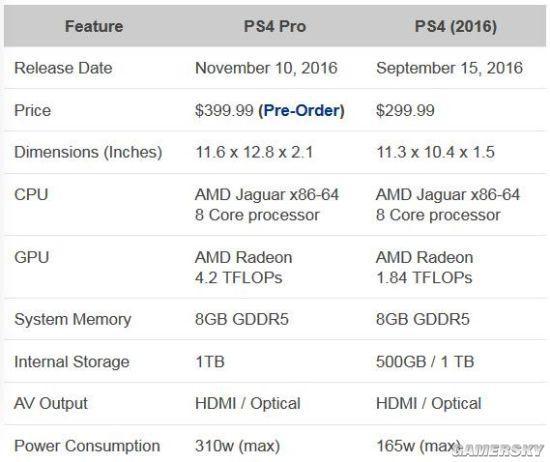Click the 310w (max) power value
This screenshot has height=462, width=550.
237,446
